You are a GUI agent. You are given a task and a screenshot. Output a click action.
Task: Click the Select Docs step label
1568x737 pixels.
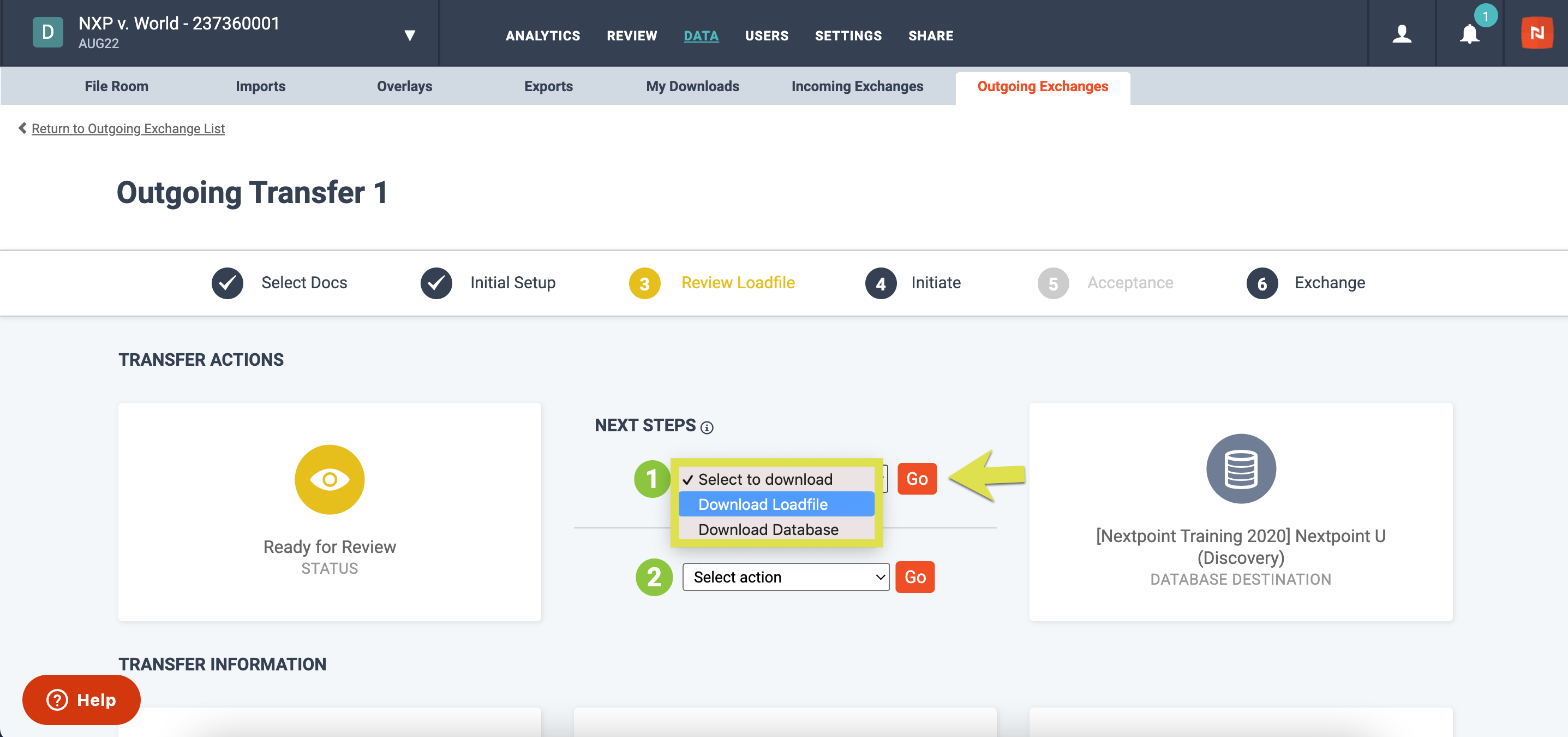pos(304,283)
